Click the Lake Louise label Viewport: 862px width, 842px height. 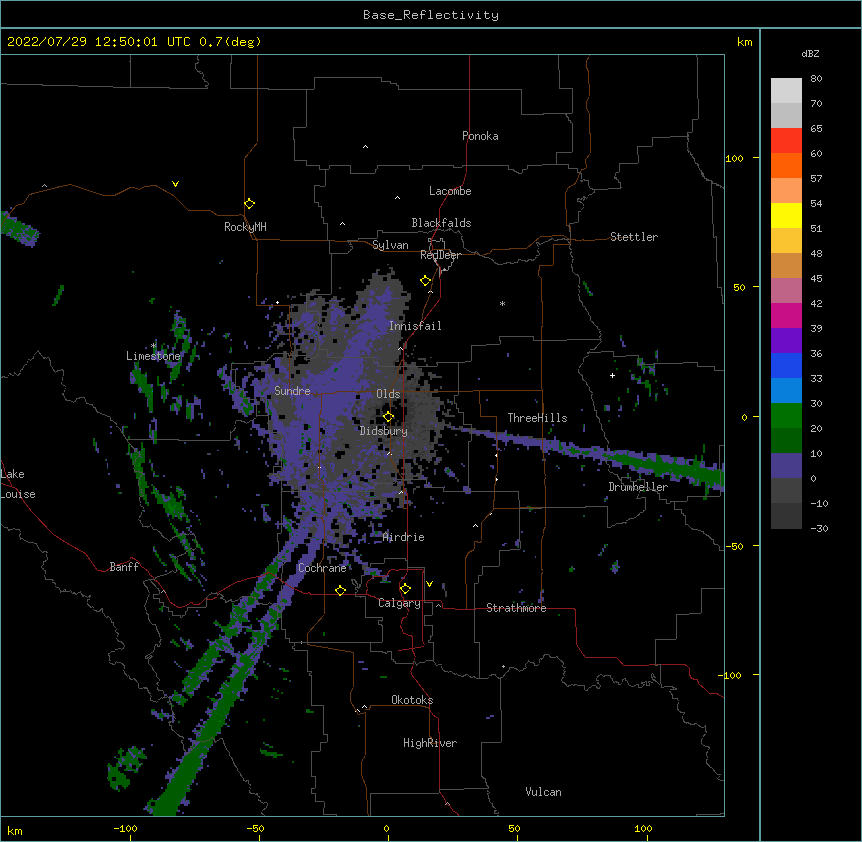click(x=18, y=484)
